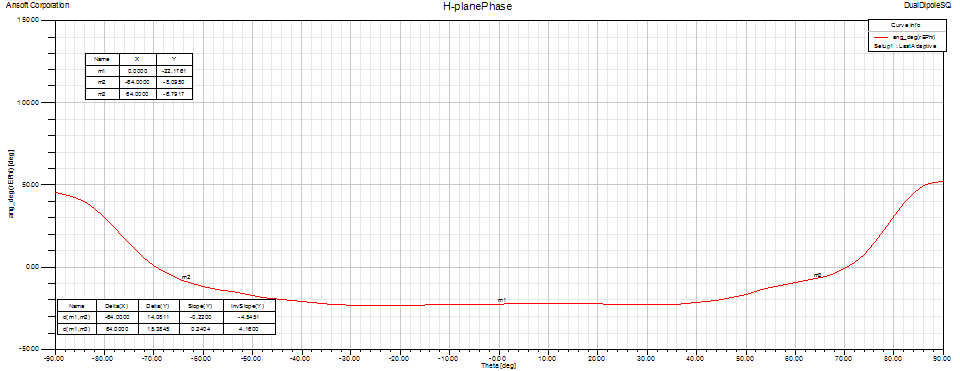
Task: Click the X column header in marker table
Action: (x=137, y=59)
